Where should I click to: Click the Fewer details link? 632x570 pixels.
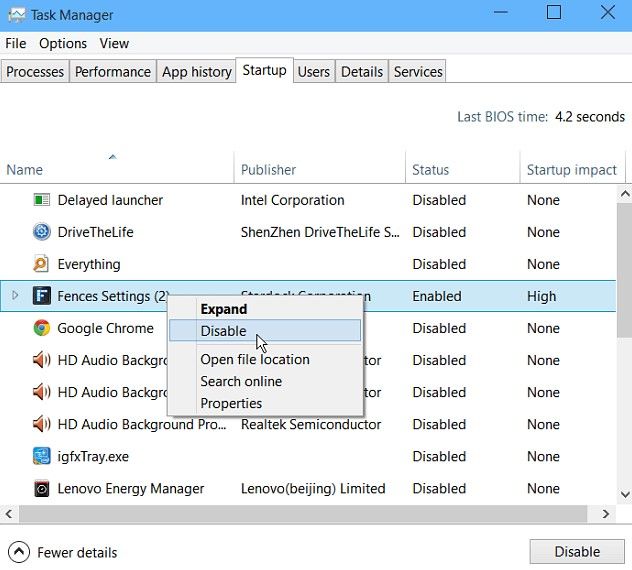(x=77, y=552)
